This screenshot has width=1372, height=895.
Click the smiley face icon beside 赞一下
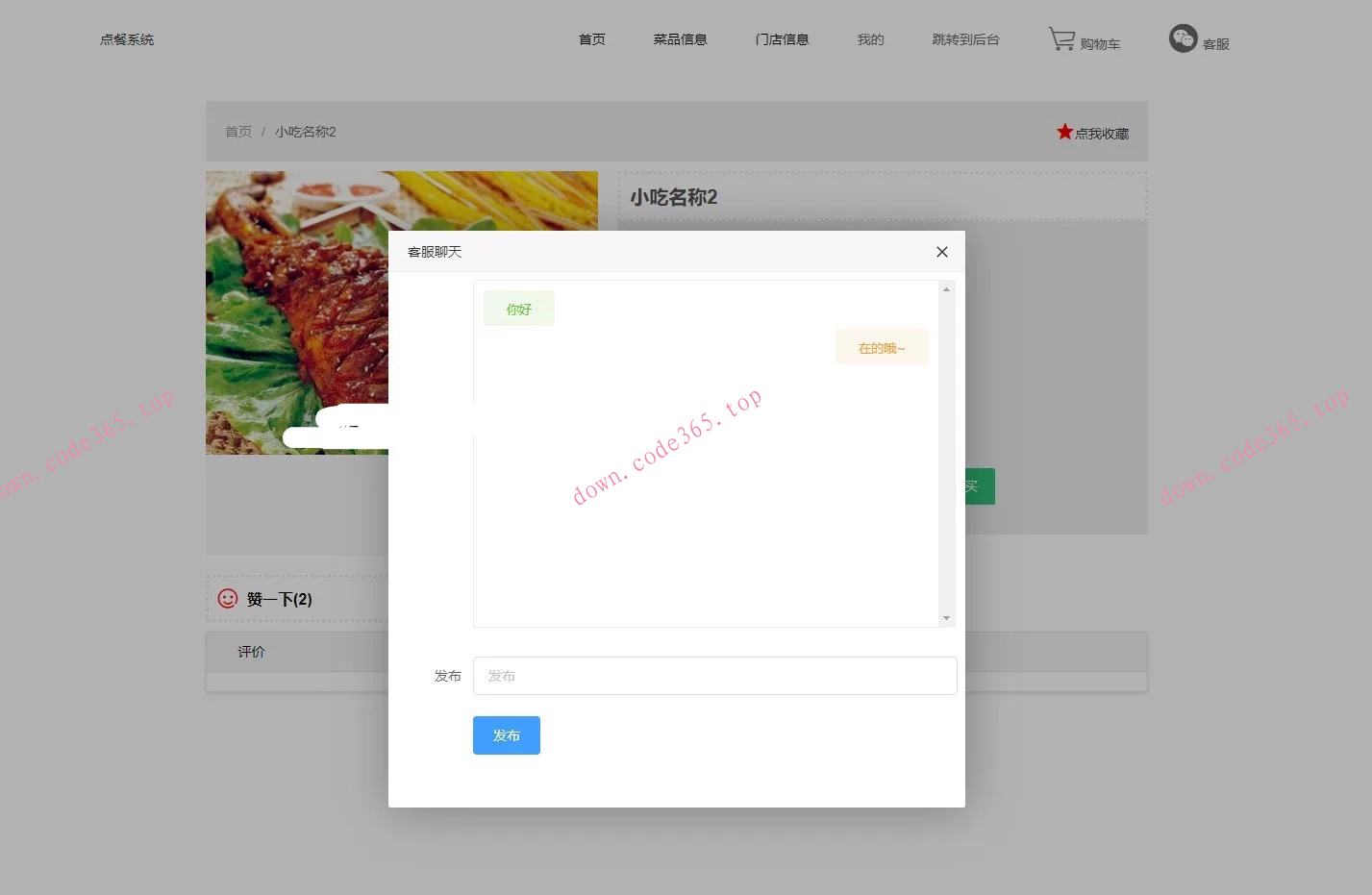(x=227, y=598)
